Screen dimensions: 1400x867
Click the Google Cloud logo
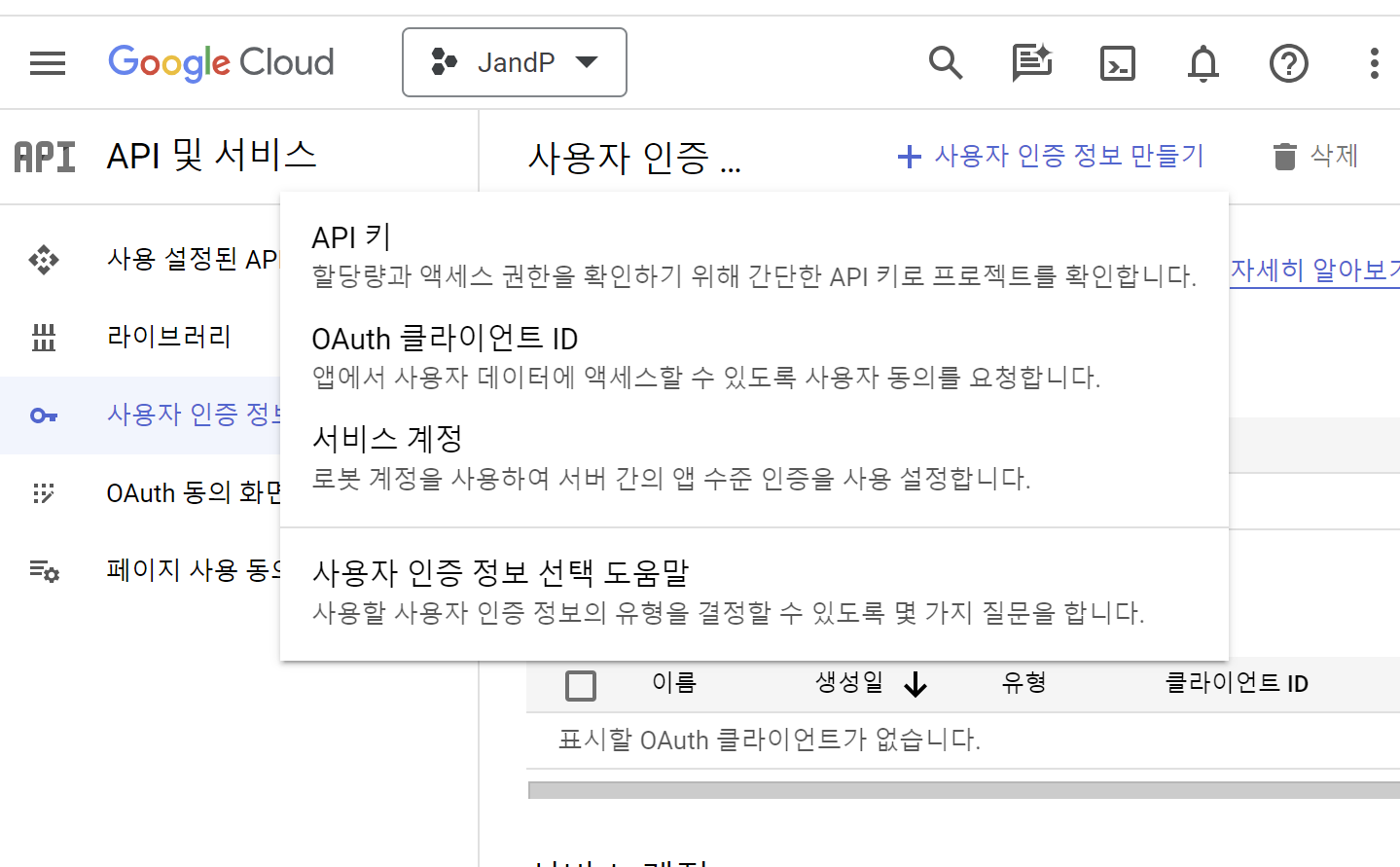point(221,63)
